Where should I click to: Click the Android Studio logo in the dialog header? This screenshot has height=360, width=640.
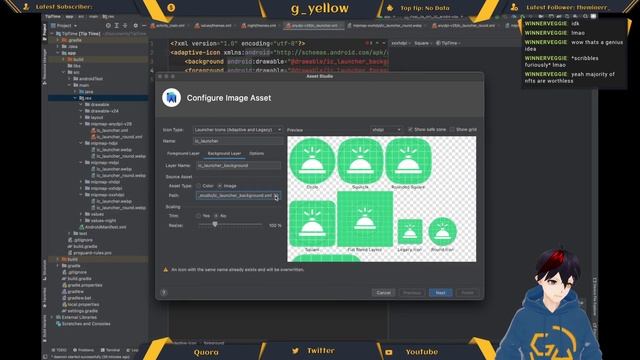pyautogui.click(x=171, y=98)
